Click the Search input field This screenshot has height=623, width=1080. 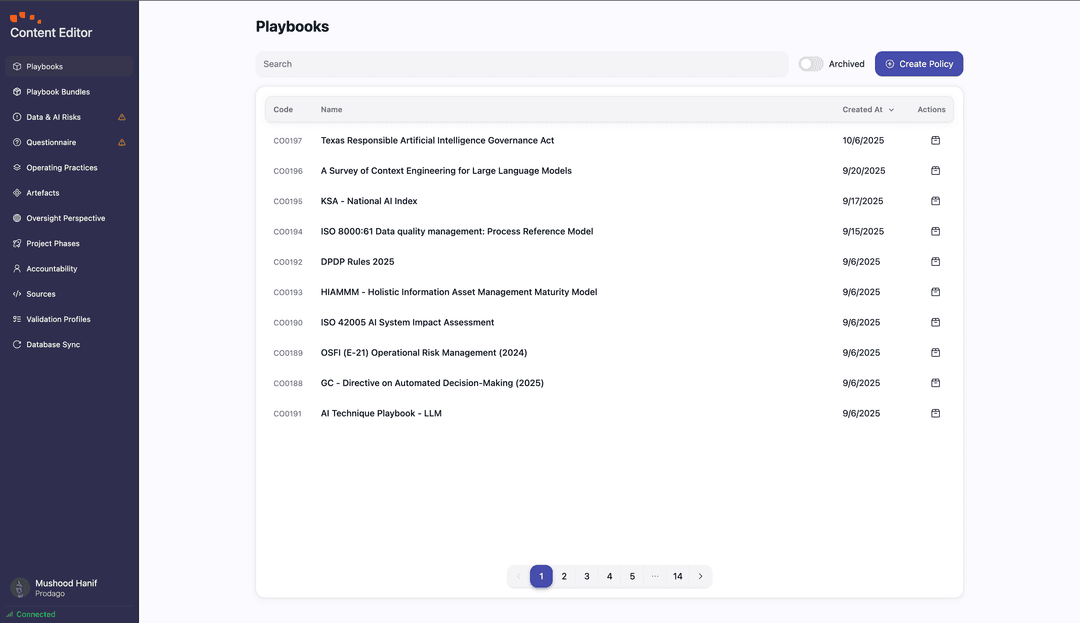click(x=520, y=64)
